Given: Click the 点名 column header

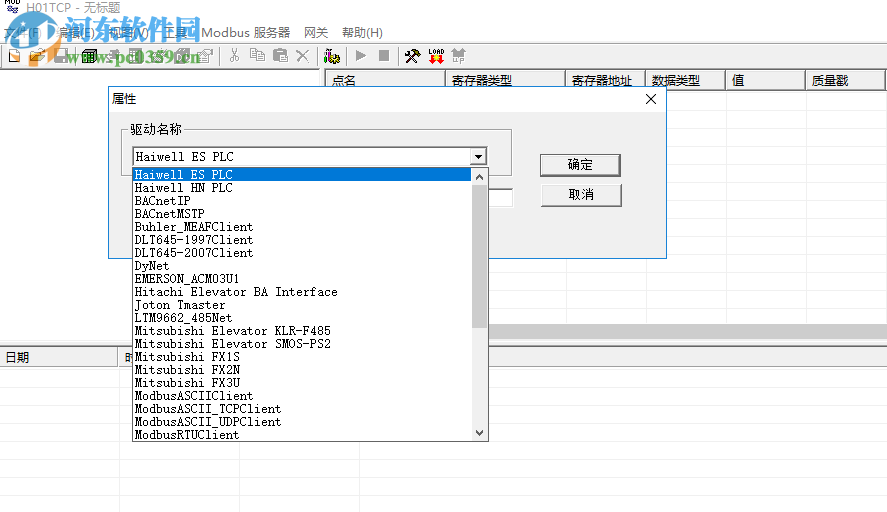Looking at the screenshot, I should pyautogui.click(x=385, y=80).
